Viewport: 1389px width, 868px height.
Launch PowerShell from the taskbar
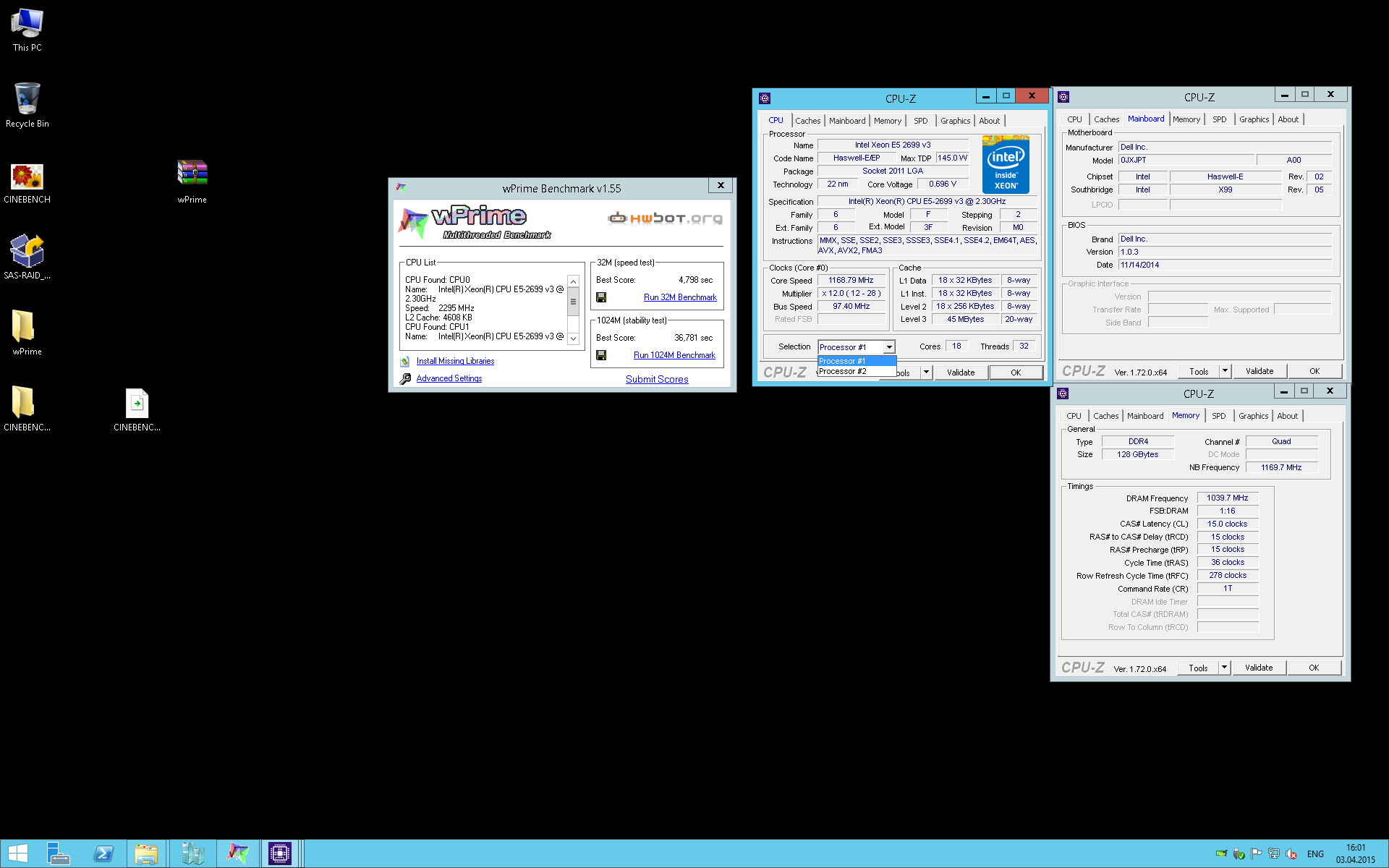click(x=103, y=854)
